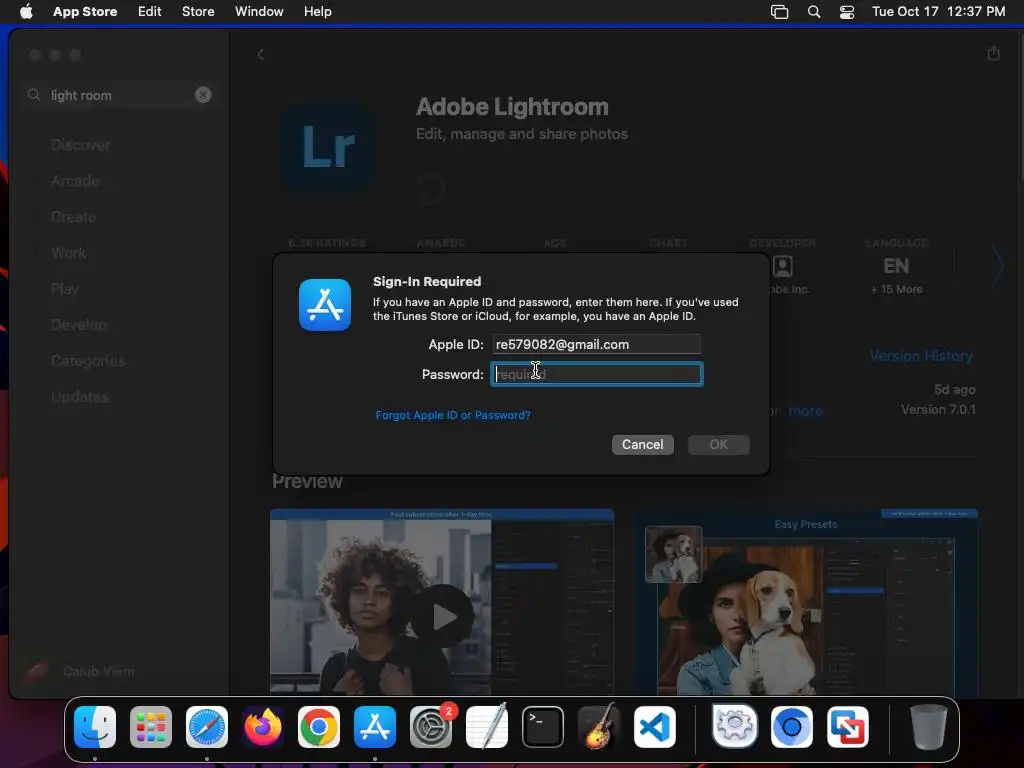Image resolution: width=1024 pixels, height=768 pixels.
Task: Open Trash from the Dock
Action: point(928,727)
